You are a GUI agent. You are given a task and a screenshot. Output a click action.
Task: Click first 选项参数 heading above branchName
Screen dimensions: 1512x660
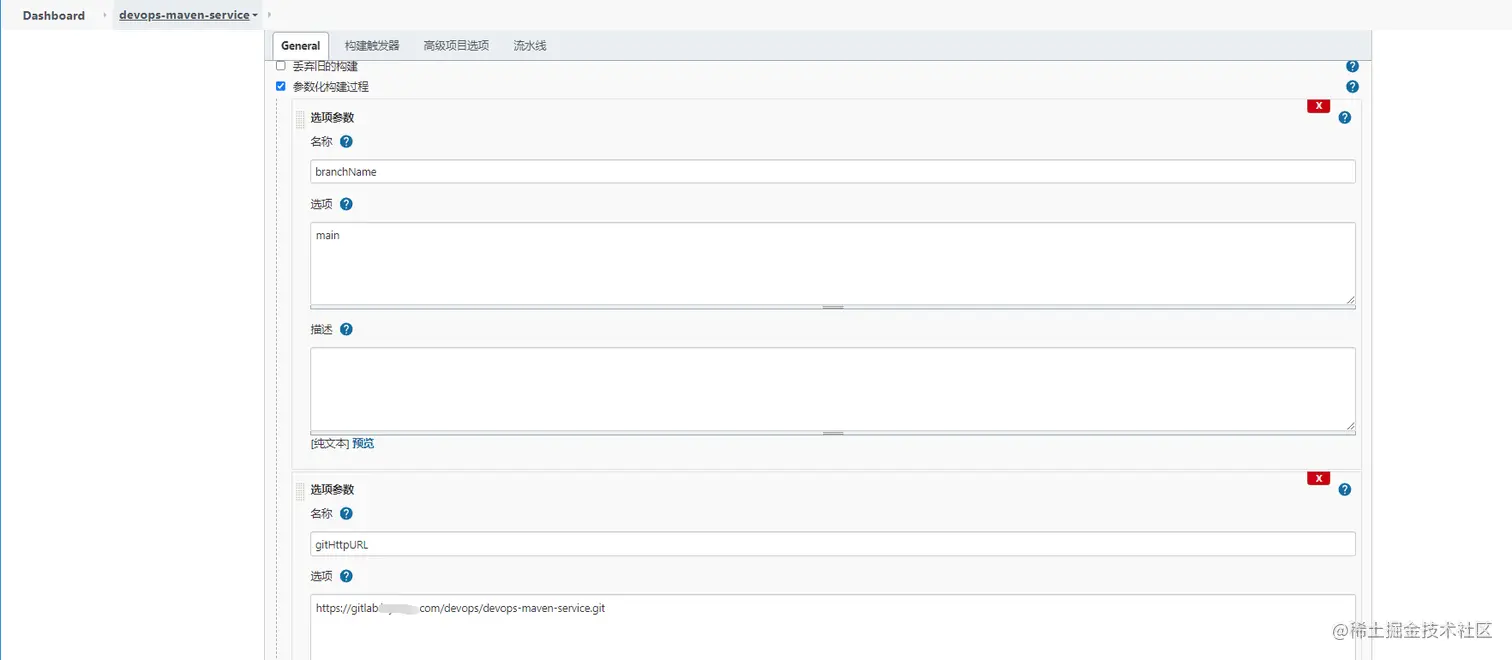pyautogui.click(x=332, y=118)
